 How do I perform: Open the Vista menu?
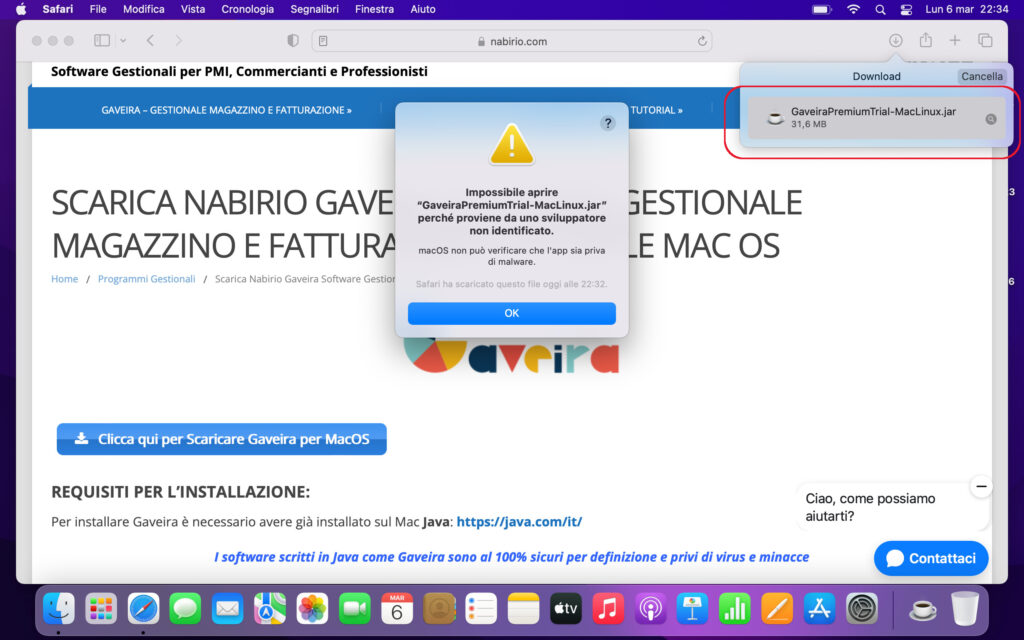click(193, 9)
